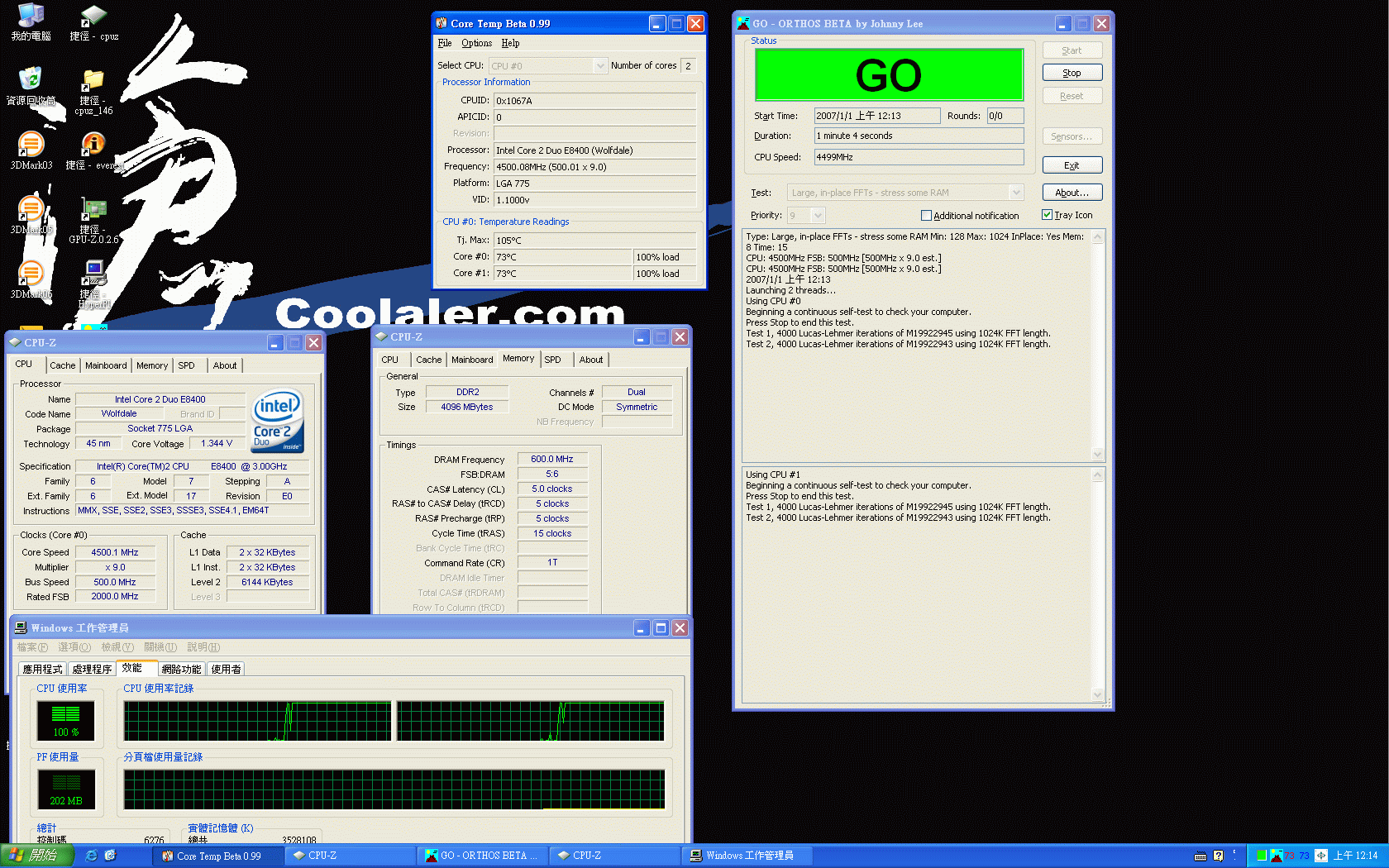Screen dimensions: 1389x868
Task: Click the PF 使用量 gauge showing 202 MB
Action: click(65, 789)
